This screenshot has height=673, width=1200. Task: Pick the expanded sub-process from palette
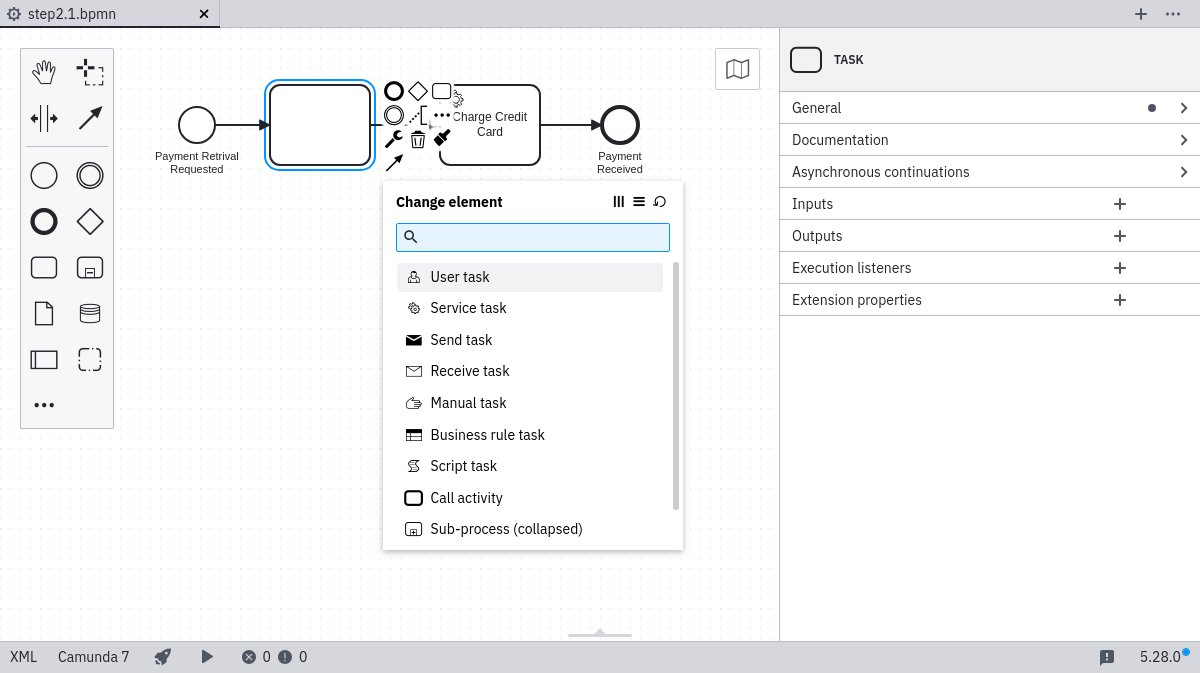click(x=90, y=267)
